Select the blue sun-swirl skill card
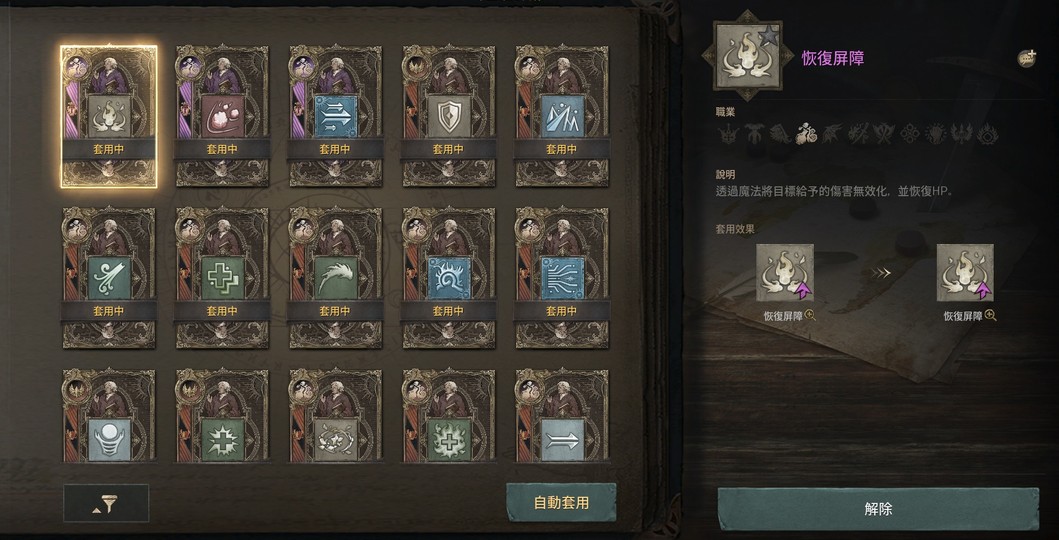 [x=449, y=277]
